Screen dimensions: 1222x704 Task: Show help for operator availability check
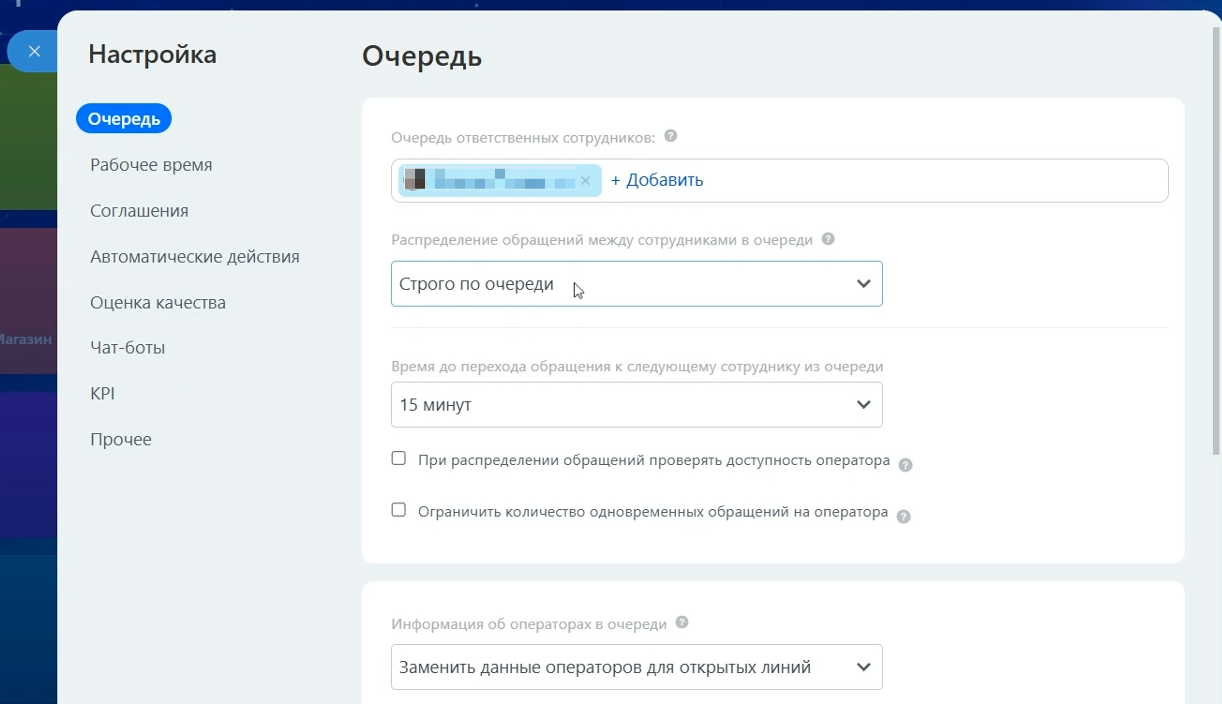point(905,465)
